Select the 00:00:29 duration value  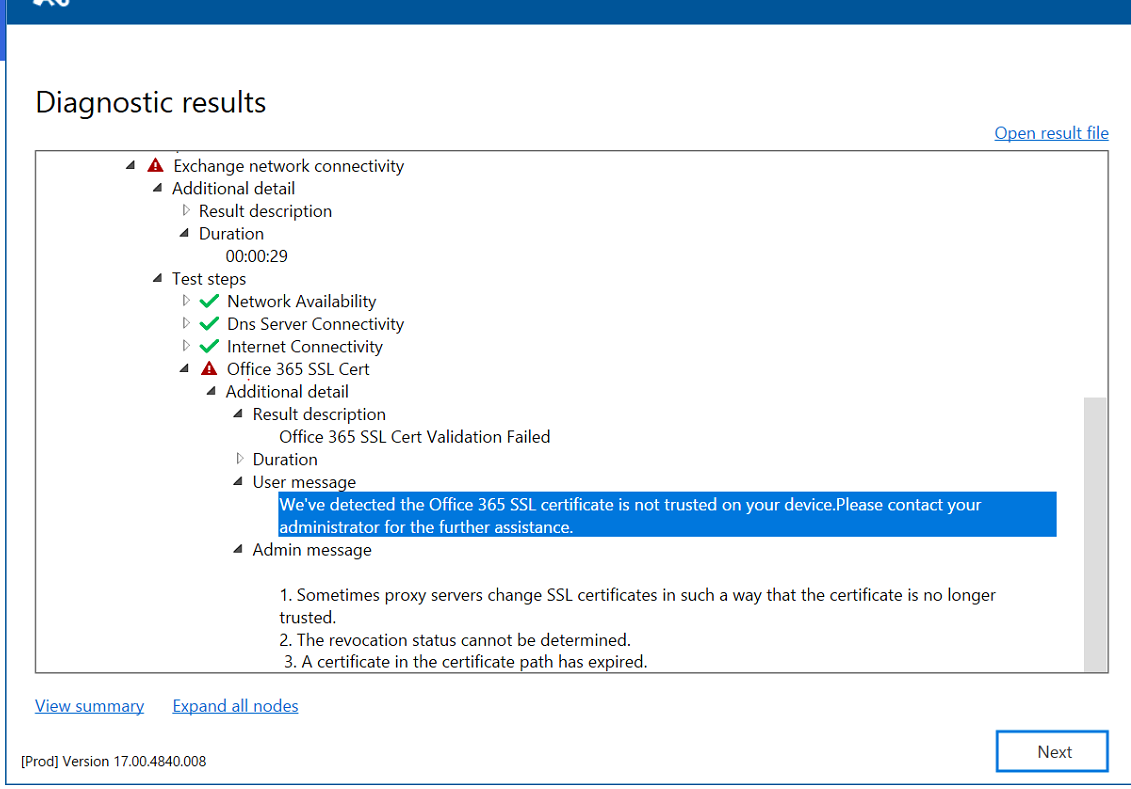tap(256, 256)
